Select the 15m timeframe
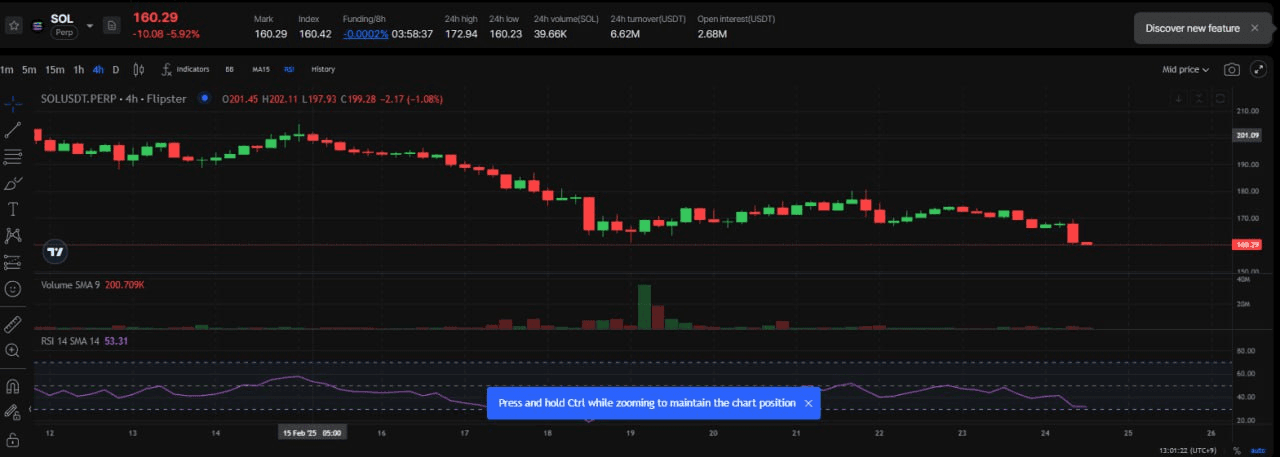Image resolution: width=1280 pixels, height=457 pixels. pyautogui.click(x=55, y=70)
